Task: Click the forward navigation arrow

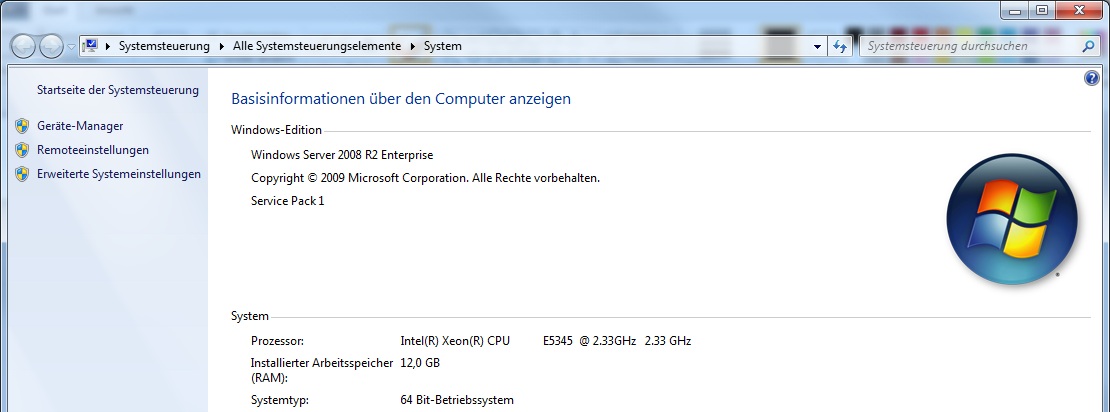Action: pos(51,46)
